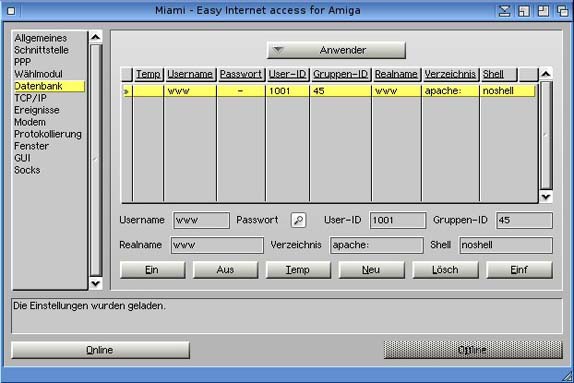This screenshot has height=383, width=574.
Task: Click the Aus button
Action: point(226,270)
